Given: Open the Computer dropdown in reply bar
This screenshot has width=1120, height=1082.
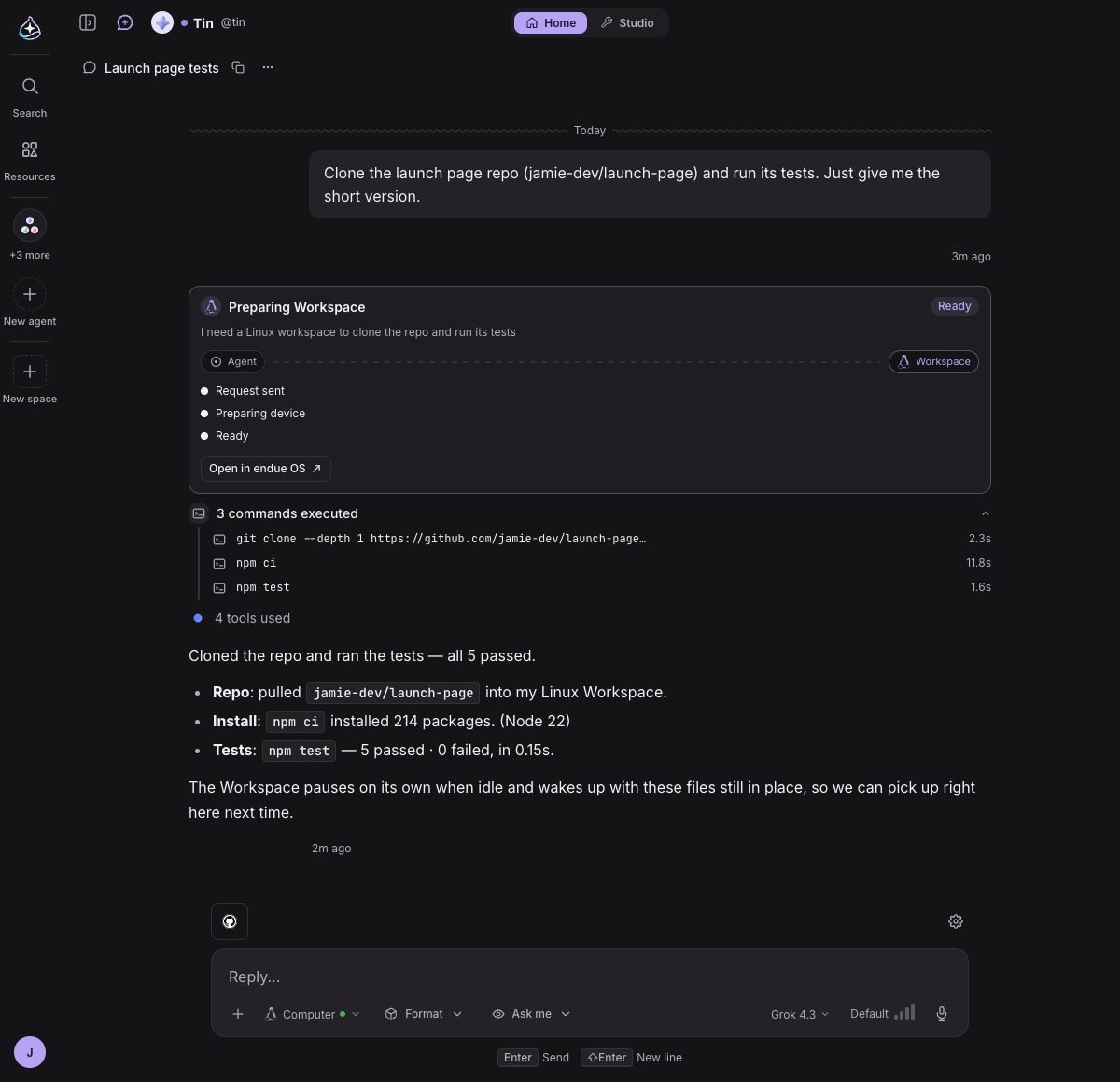Looking at the screenshot, I should pyautogui.click(x=312, y=1014).
